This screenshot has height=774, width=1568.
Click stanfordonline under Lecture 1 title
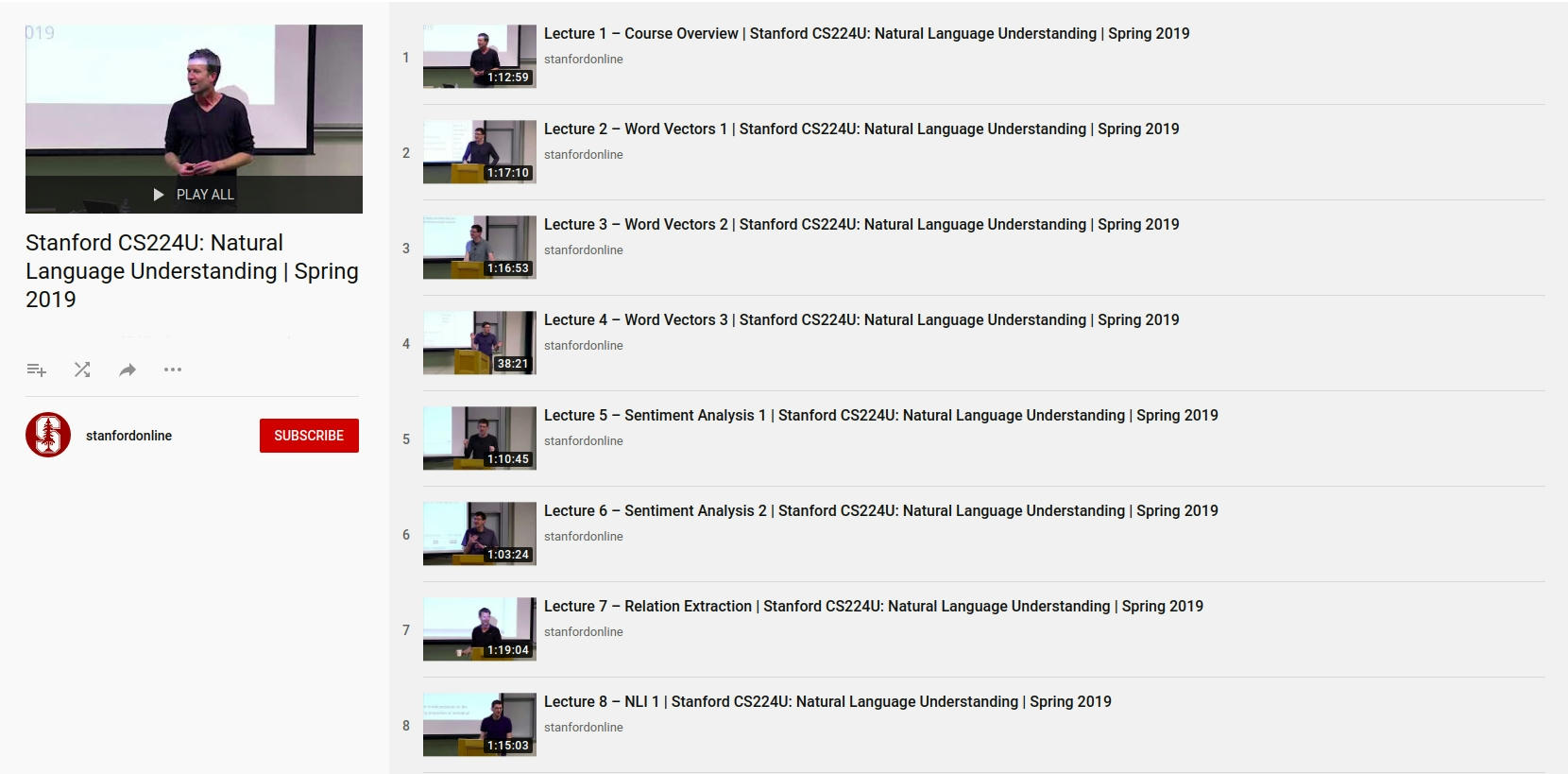click(583, 59)
